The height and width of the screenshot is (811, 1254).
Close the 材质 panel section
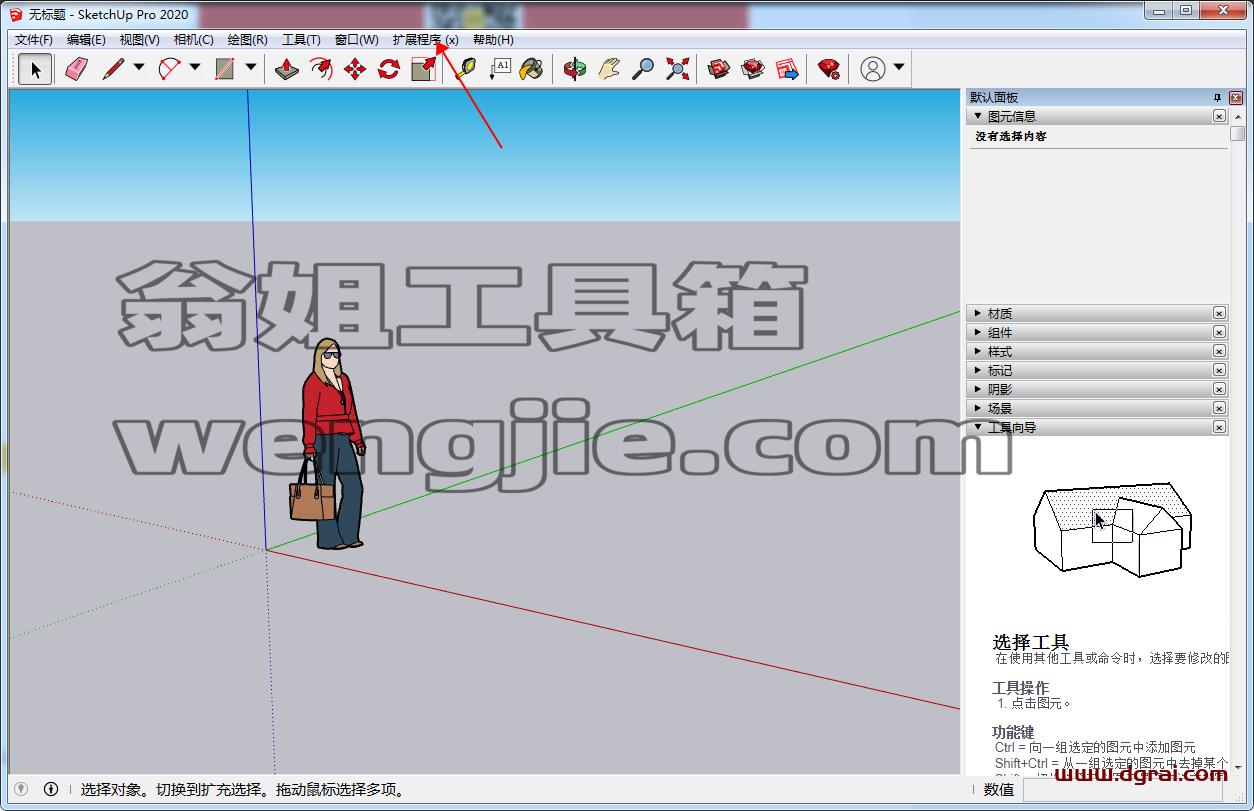click(x=1219, y=313)
